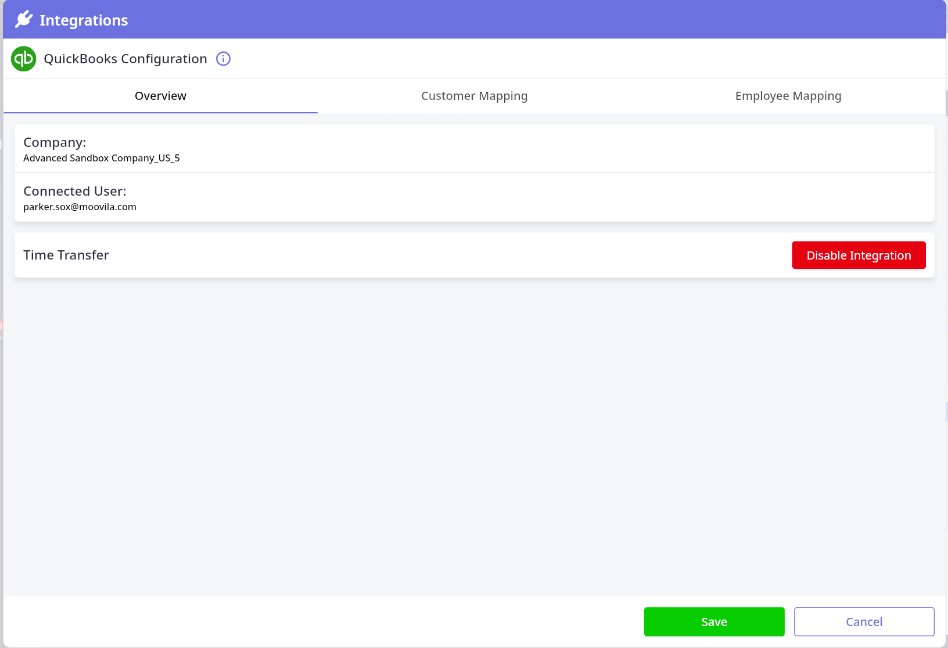Switch to the Overview tab
This screenshot has height=648, width=948.
point(160,96)
